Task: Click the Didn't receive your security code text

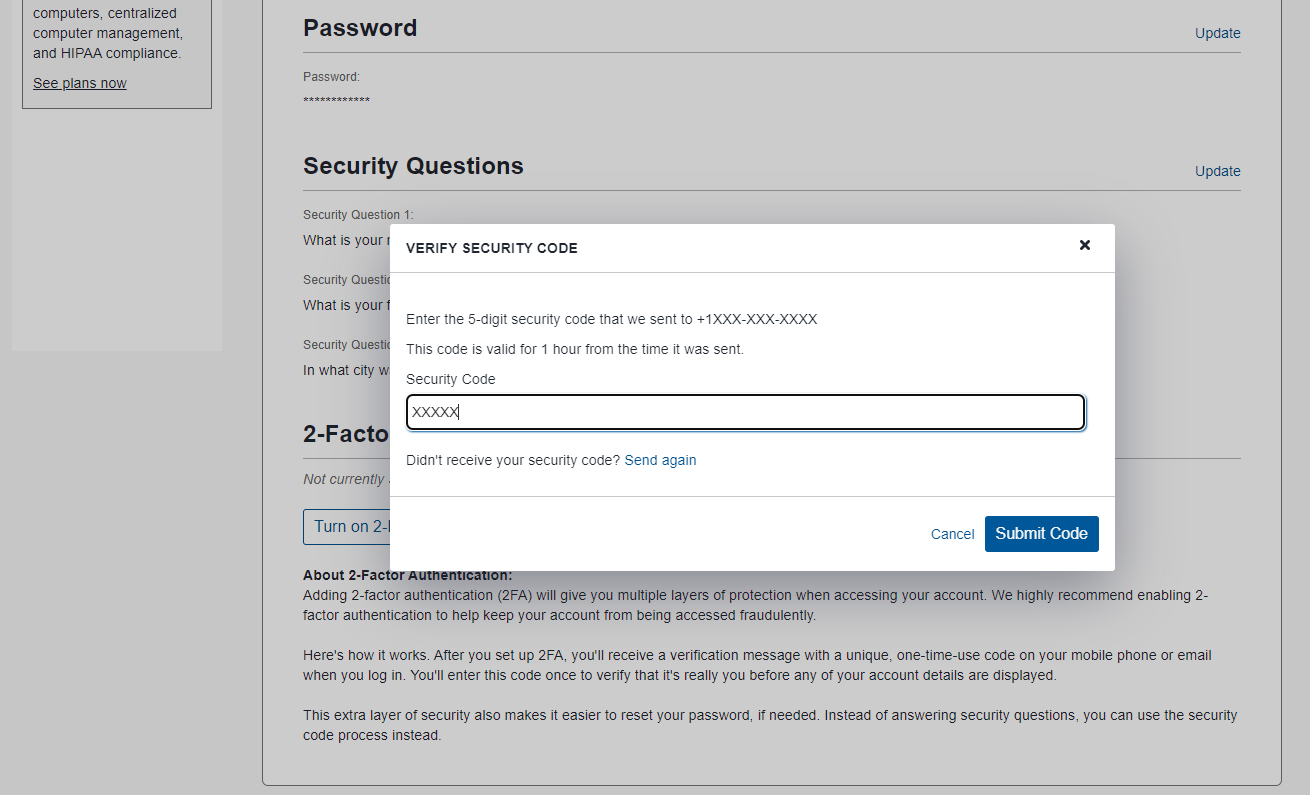Action: pyautogui.click(x=513, y=460)
